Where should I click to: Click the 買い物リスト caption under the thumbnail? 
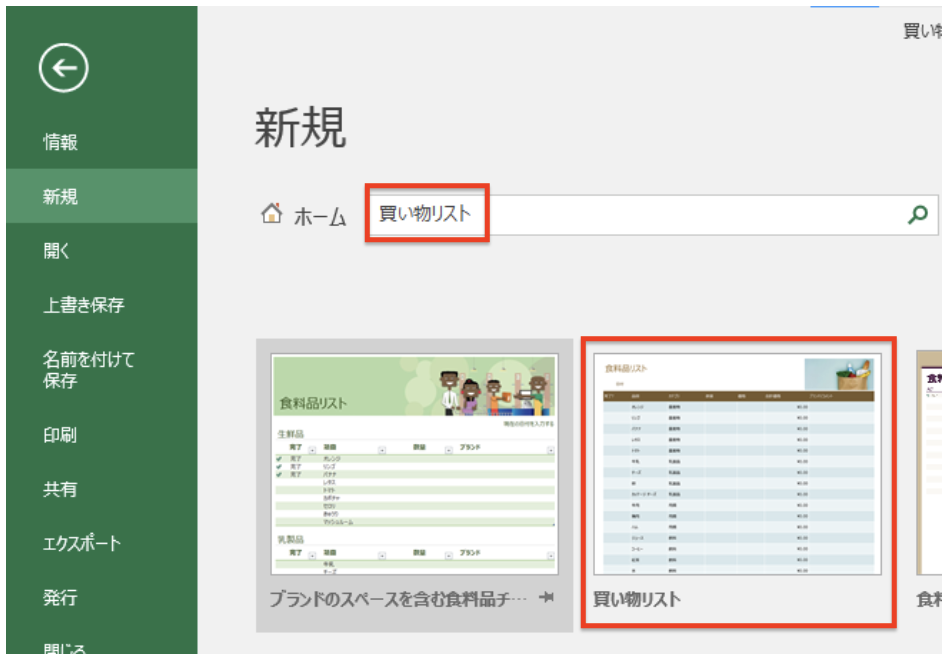pos(637,599)
